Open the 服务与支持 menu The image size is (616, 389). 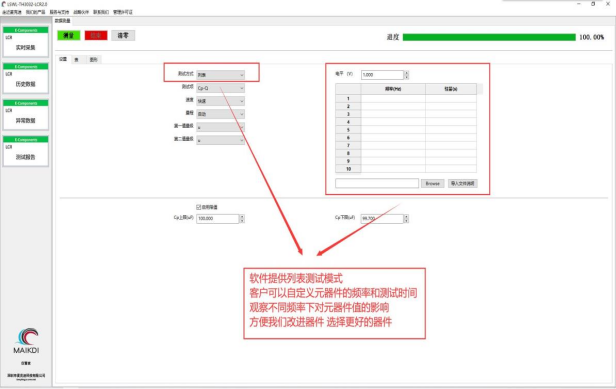point(59,12)
